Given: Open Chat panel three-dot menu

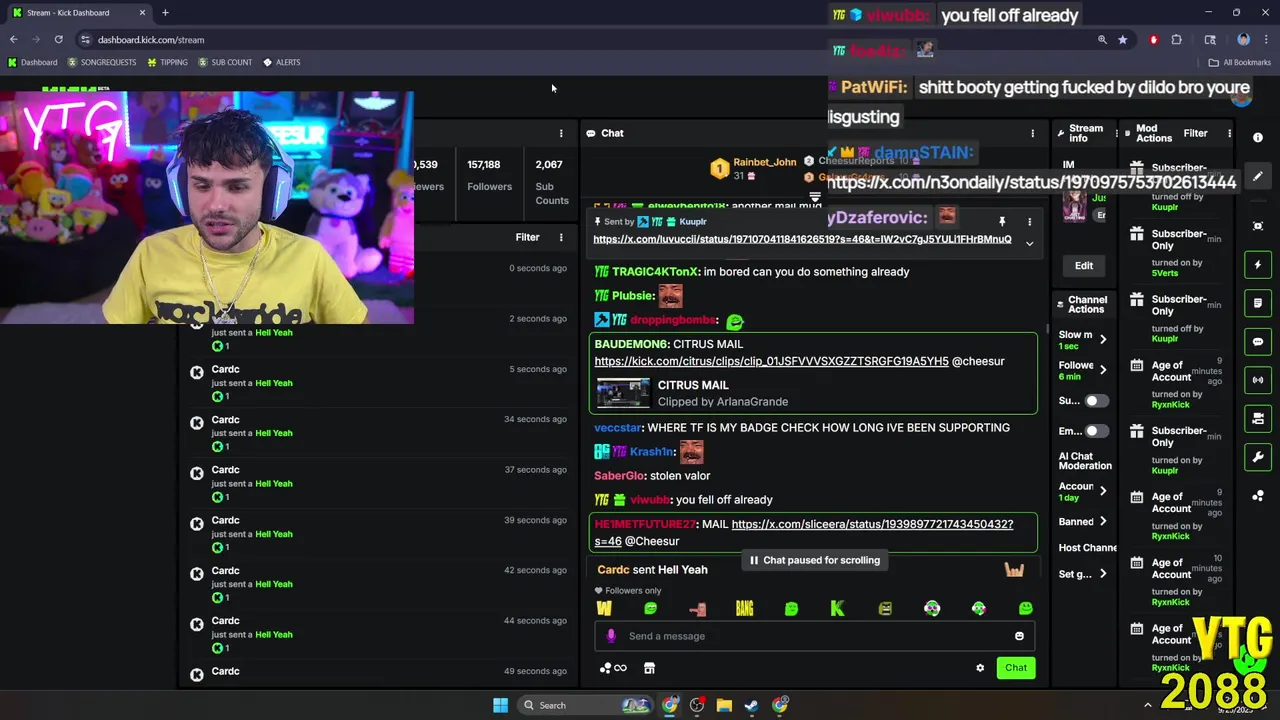Looking at the screenshot, I should 1033,133.
